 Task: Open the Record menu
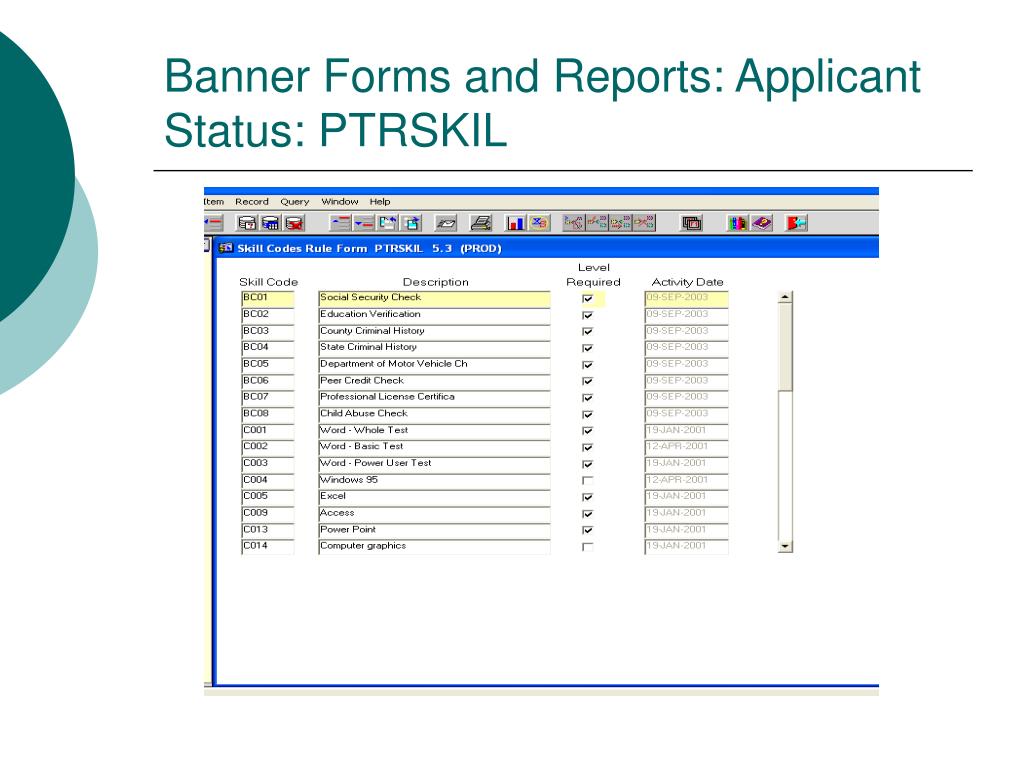click(251, 202)
